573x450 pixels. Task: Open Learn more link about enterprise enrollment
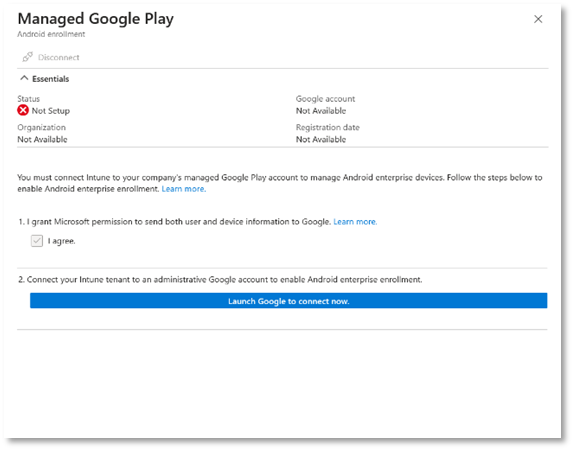tap(184, 189)
